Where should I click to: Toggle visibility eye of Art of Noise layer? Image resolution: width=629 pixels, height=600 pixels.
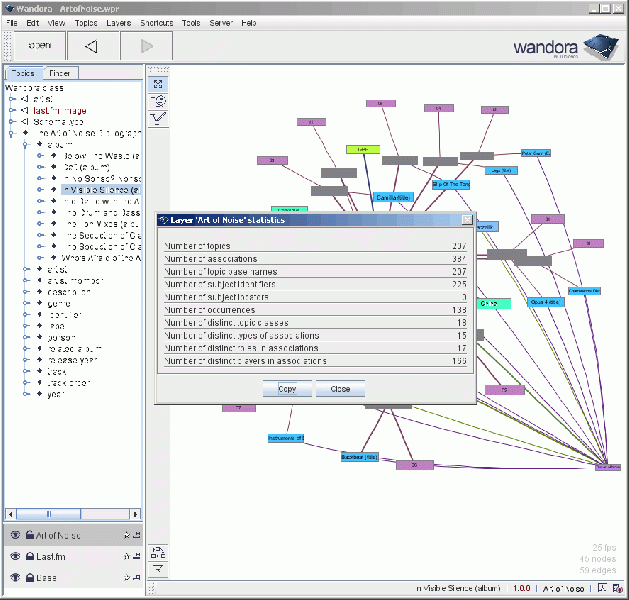[x=15, y=536]
